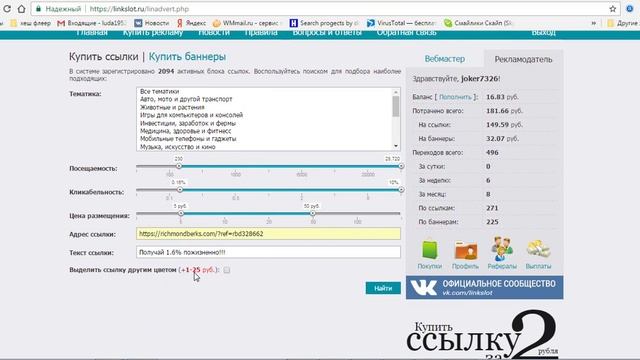Open Правила in top navigation
This screenshot has width=640, height=360.
[261, 33]
